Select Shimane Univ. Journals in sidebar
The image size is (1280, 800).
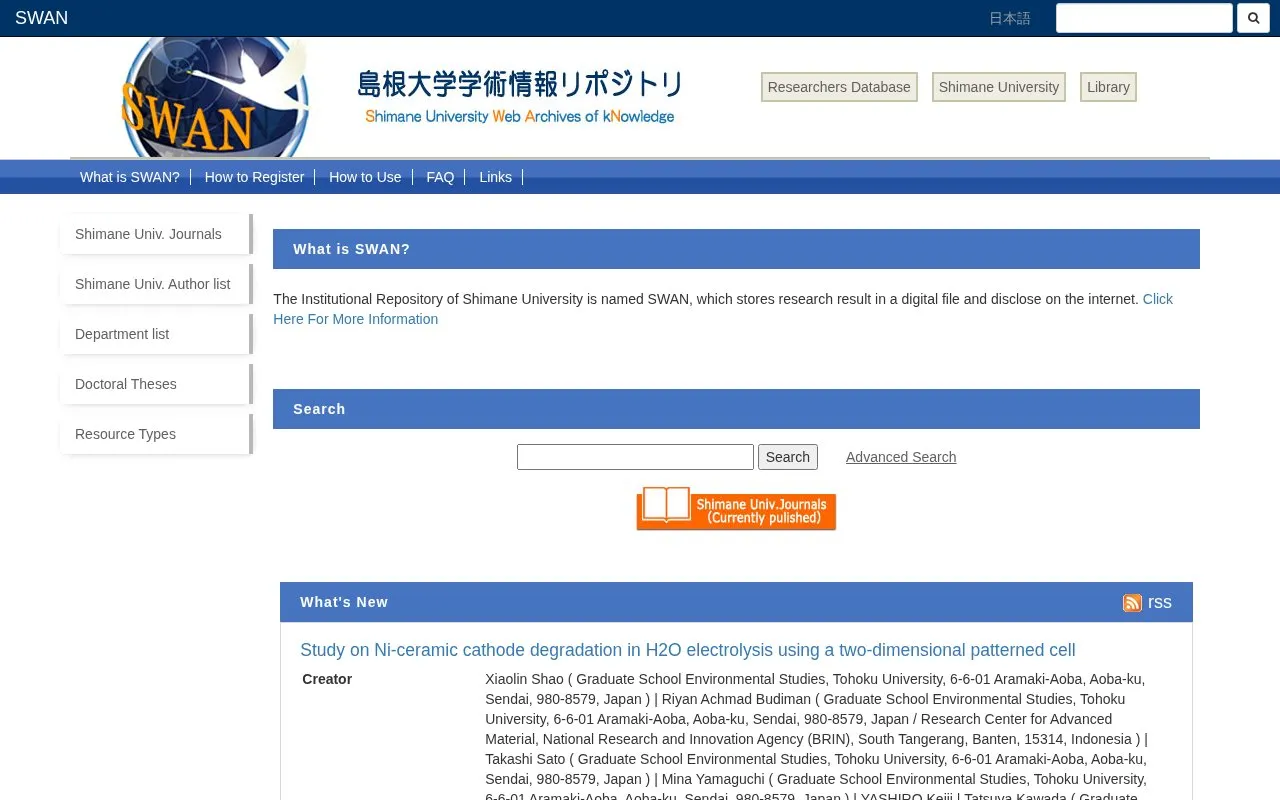point(157,234)
